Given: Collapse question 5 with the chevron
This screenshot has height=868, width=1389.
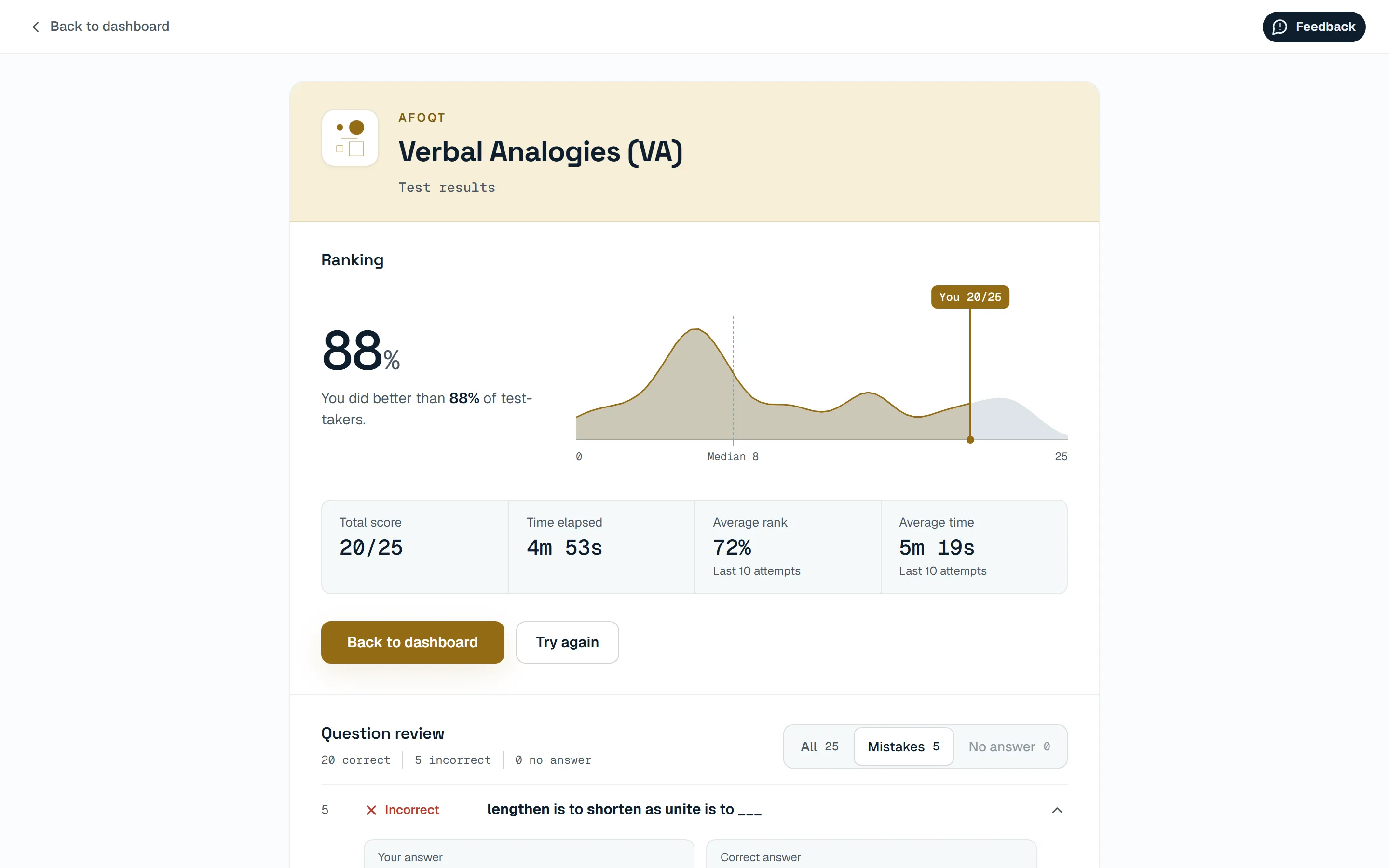Looking at the screenshot, I should pos(1057,810).
